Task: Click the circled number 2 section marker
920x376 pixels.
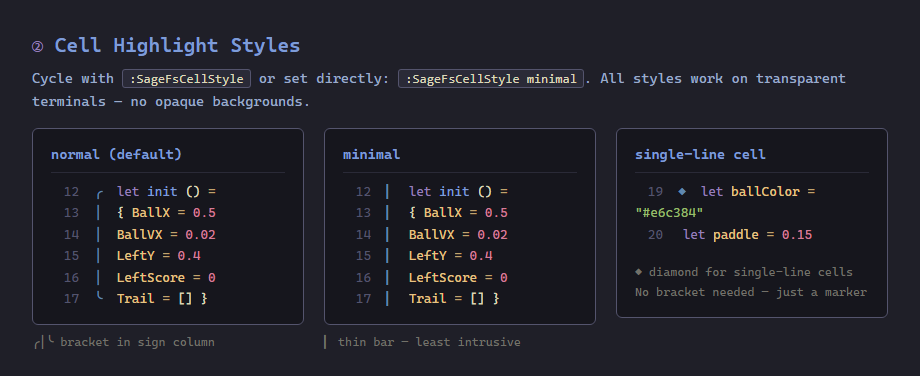Action: tap(38, 46)
